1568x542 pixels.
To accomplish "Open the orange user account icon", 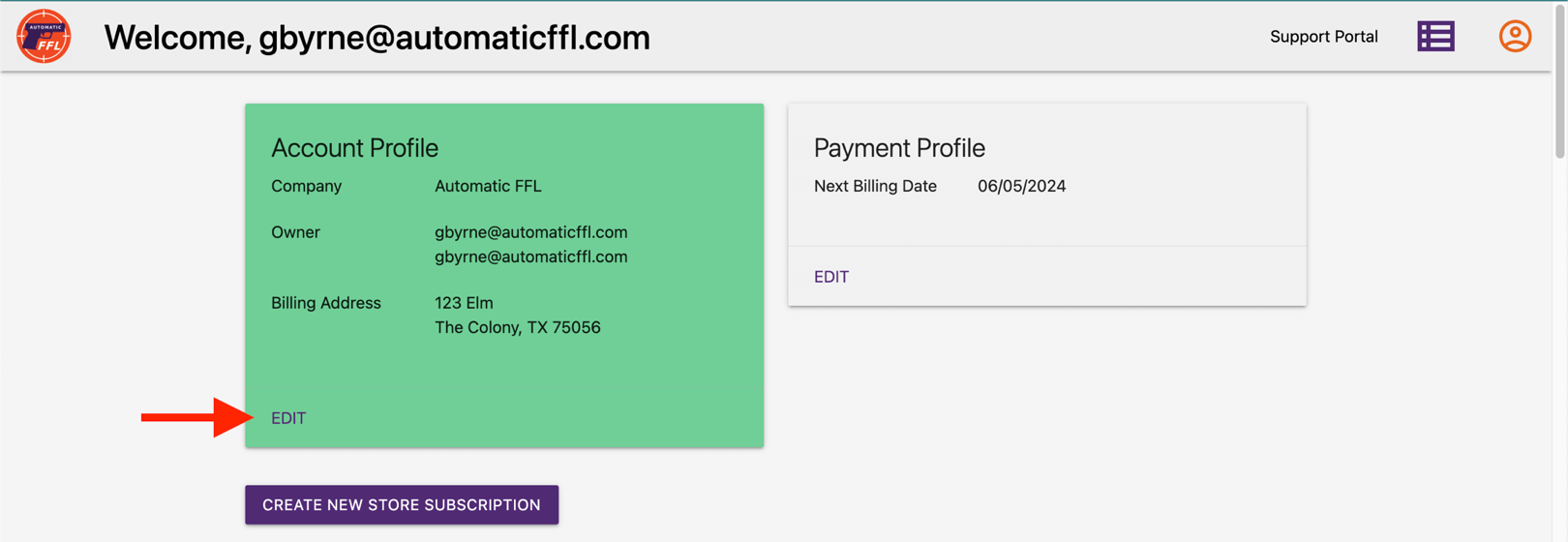I will [1515, 37].
